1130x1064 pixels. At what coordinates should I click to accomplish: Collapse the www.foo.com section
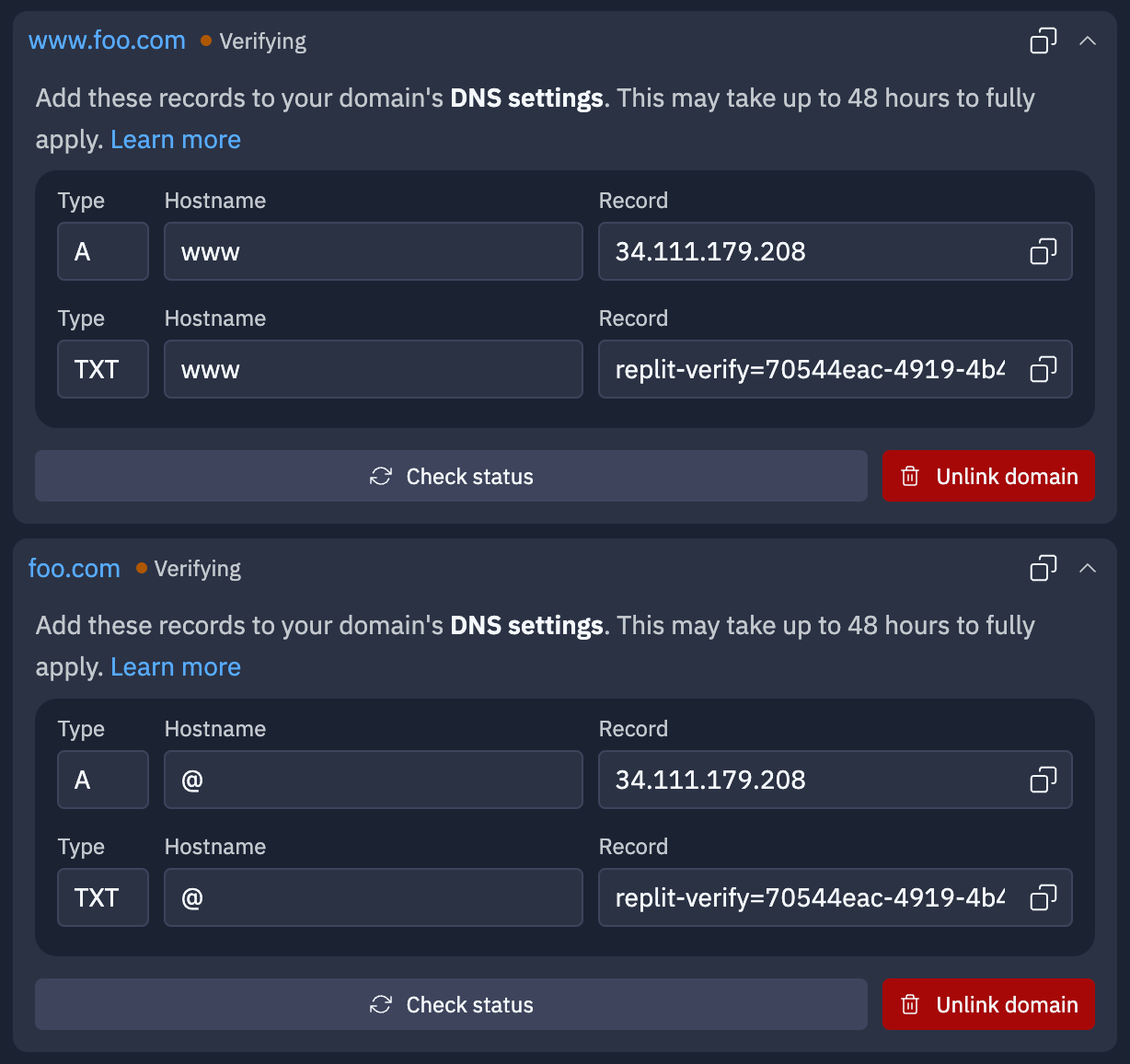click(x=1088, y=40)
